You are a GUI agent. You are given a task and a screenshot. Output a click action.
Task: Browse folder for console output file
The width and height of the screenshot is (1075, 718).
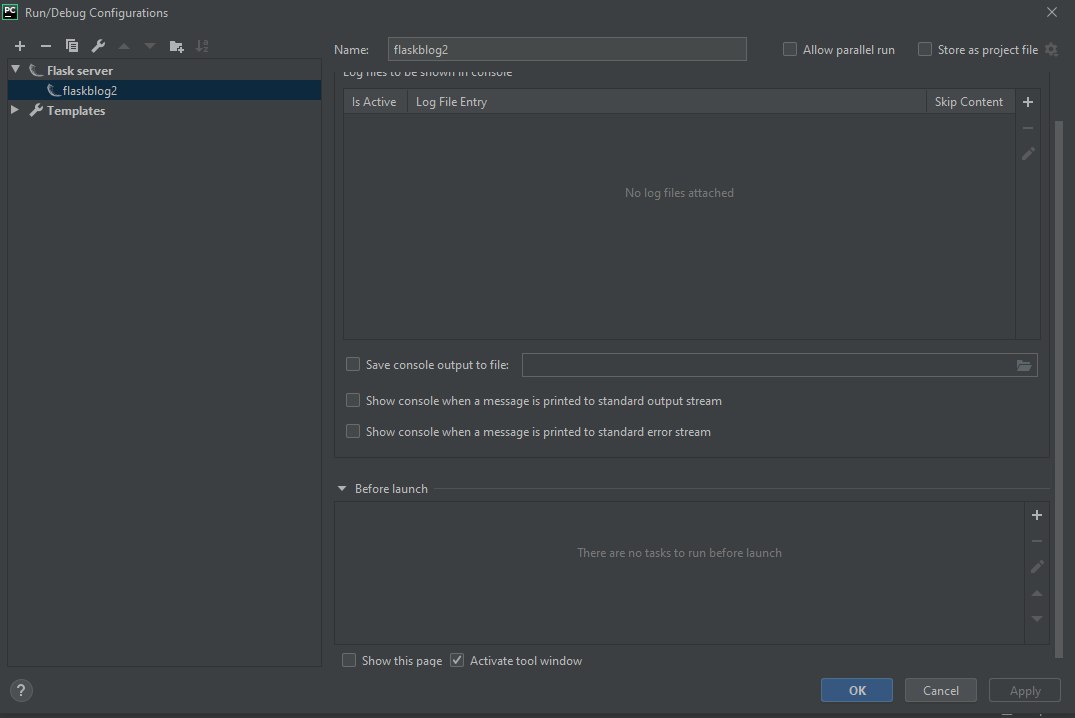click(1024, 366)
